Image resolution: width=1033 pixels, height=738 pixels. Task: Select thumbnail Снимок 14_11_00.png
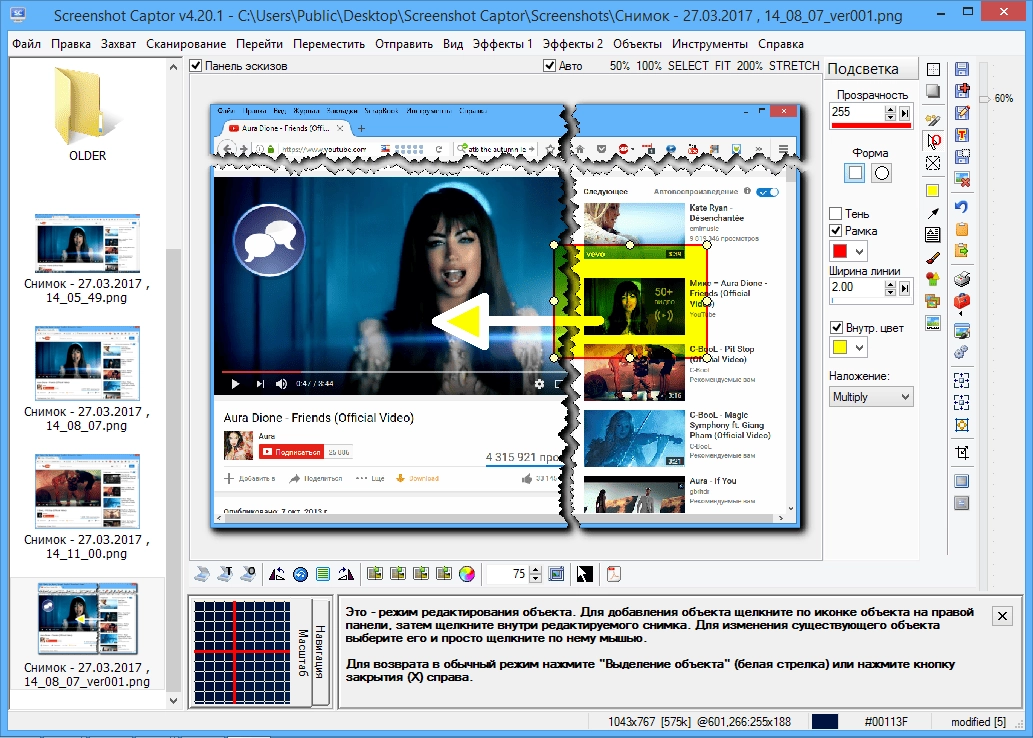[x=87, y=507]
